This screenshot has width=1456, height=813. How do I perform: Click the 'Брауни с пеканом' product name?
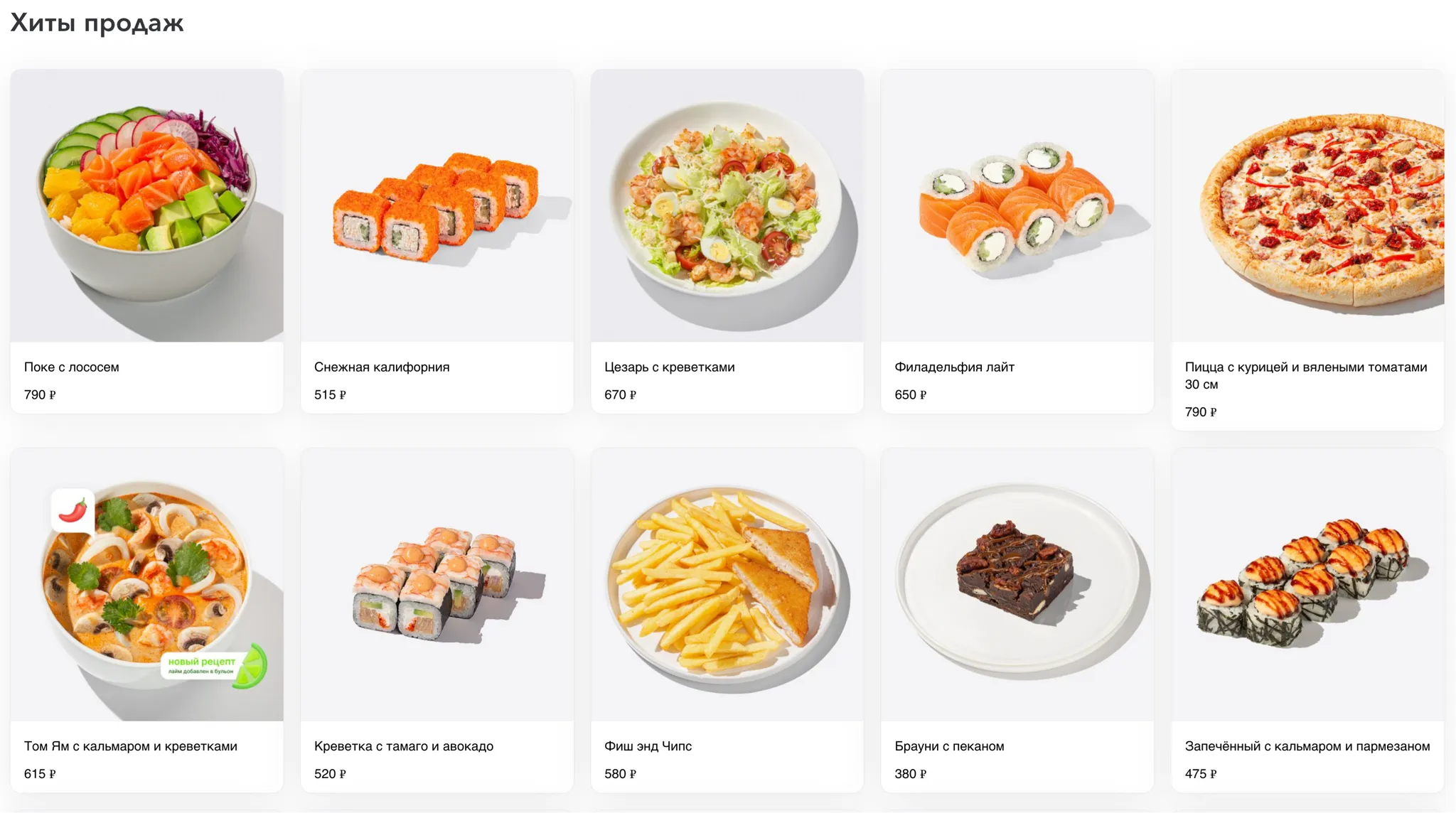[949, 746]
